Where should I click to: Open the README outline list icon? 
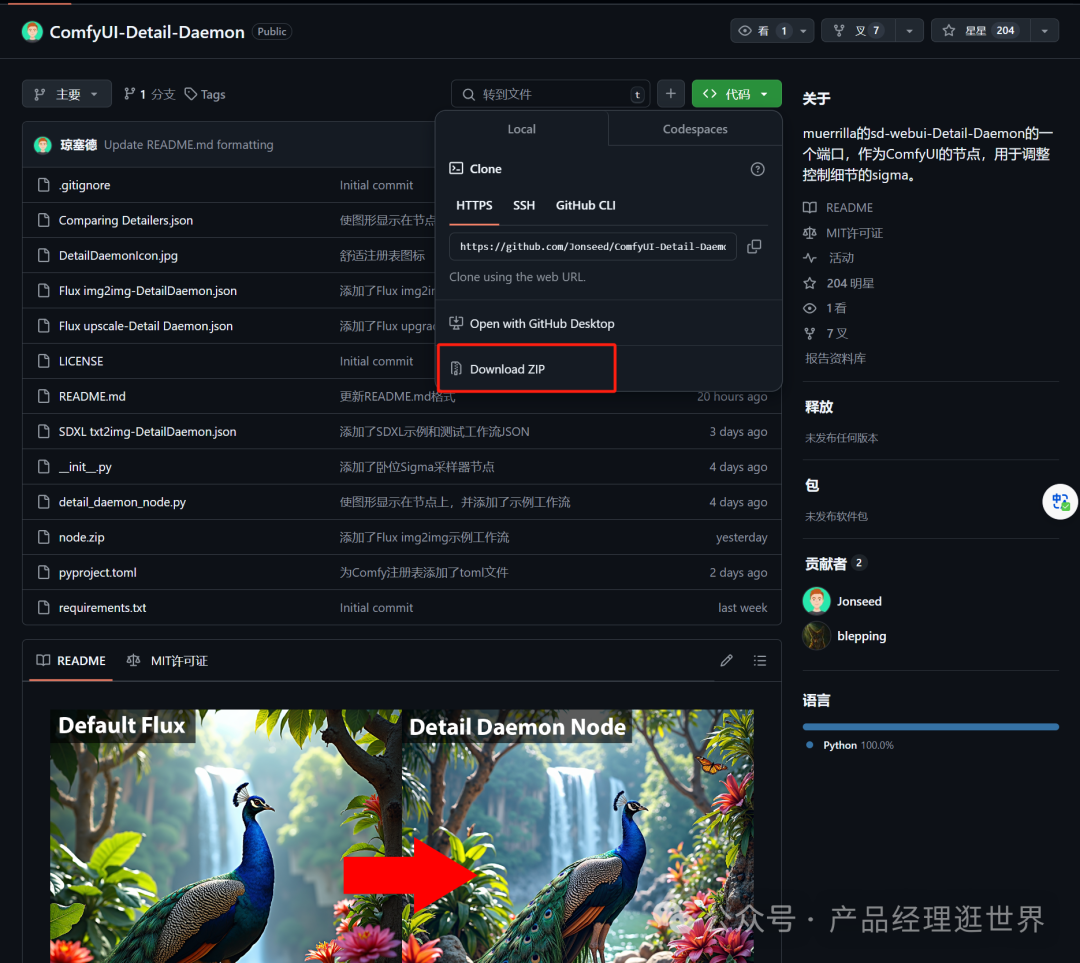coord(759,660)
